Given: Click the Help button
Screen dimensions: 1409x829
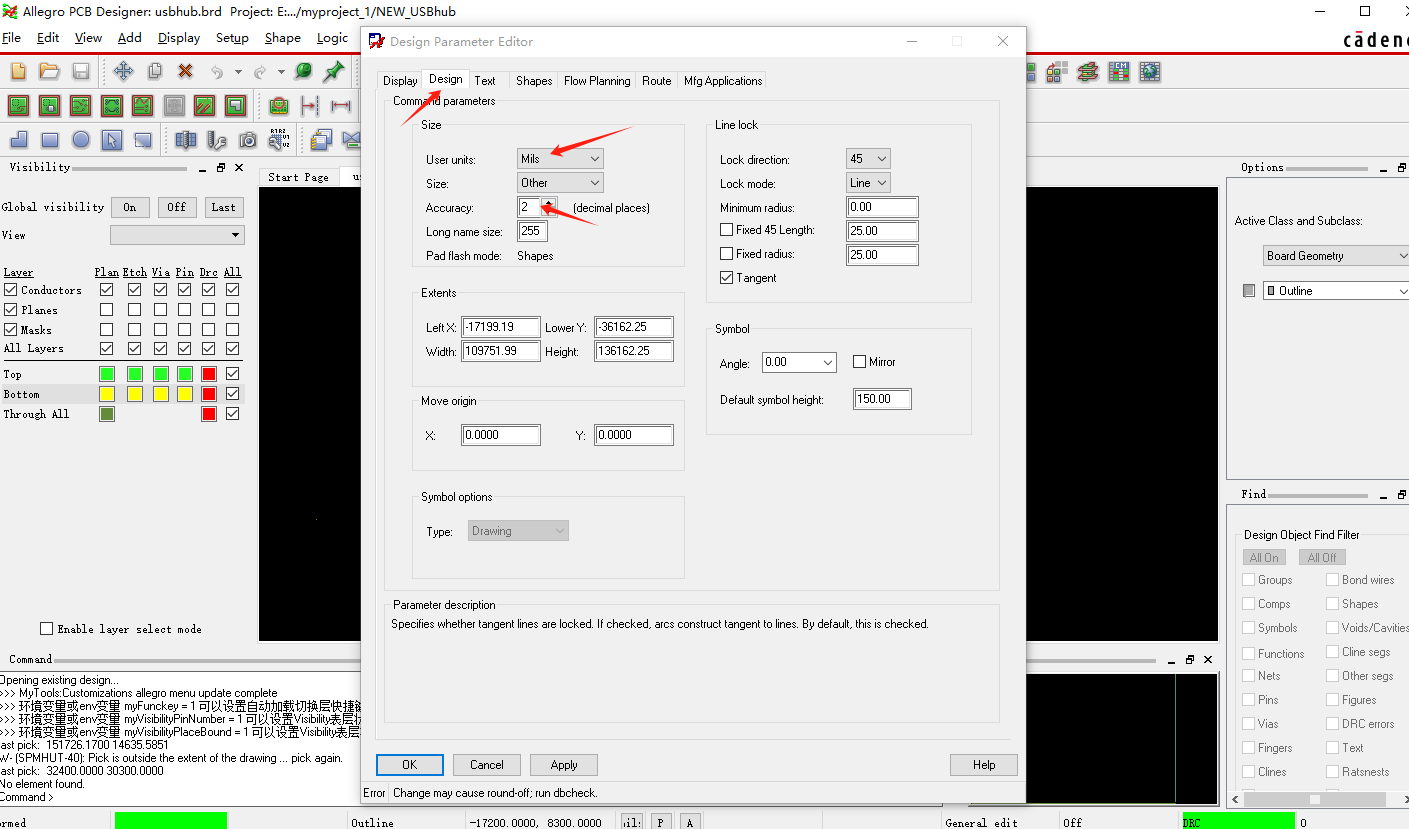Looking at the screenshot, I should (x=984, y=764).
